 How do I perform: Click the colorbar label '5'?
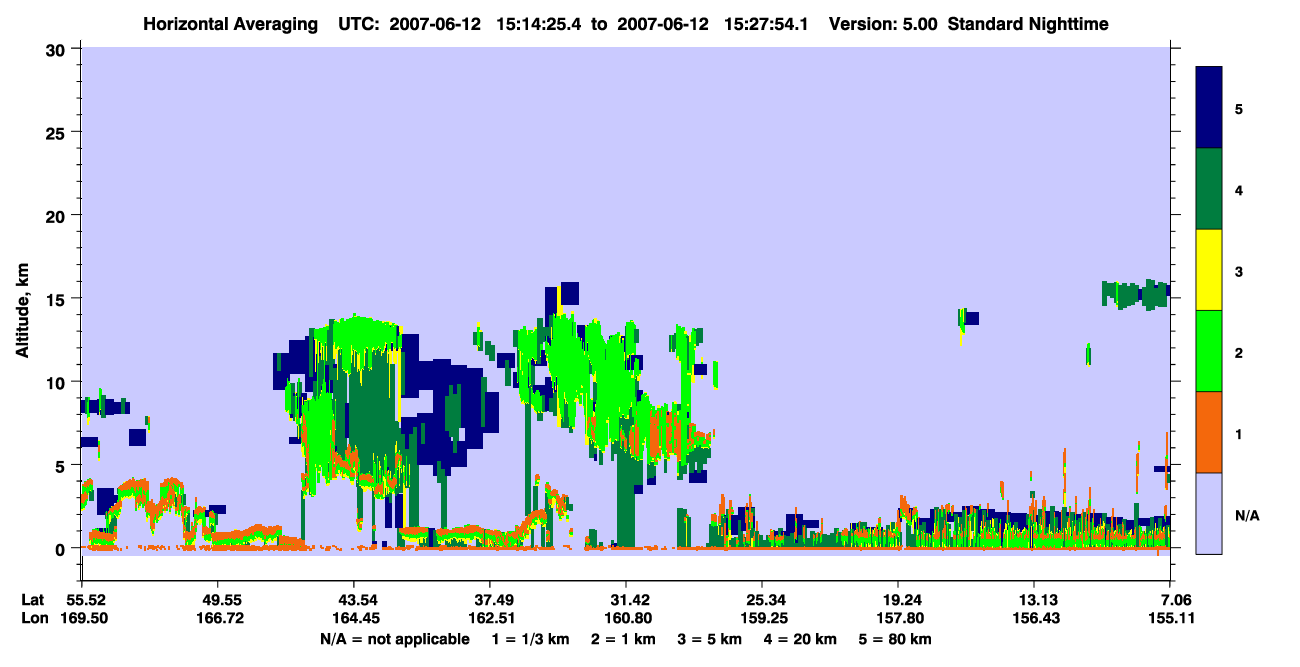(1239, 108)
